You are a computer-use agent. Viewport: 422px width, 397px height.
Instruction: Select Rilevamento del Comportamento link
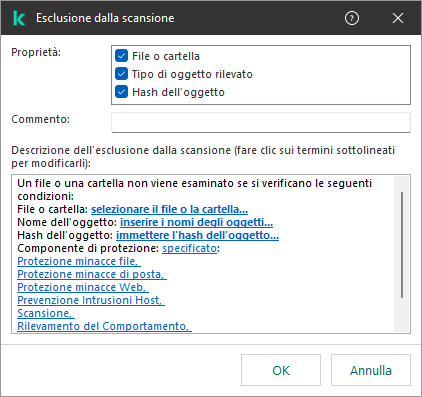click(104, 326)
